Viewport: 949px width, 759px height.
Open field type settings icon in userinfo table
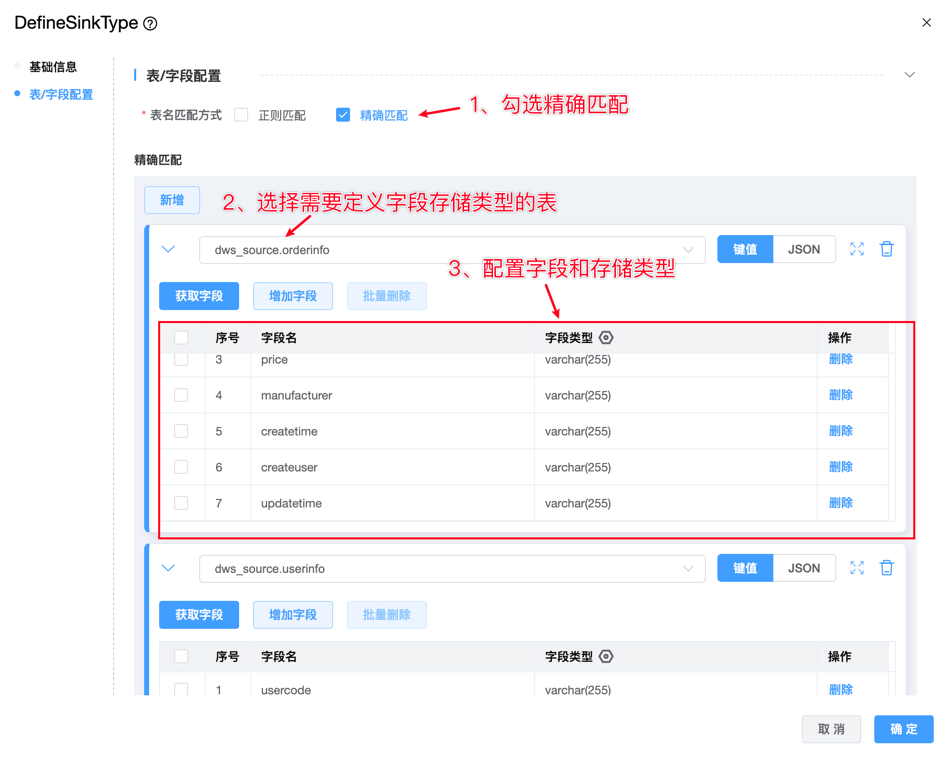(x=606, y=657)
